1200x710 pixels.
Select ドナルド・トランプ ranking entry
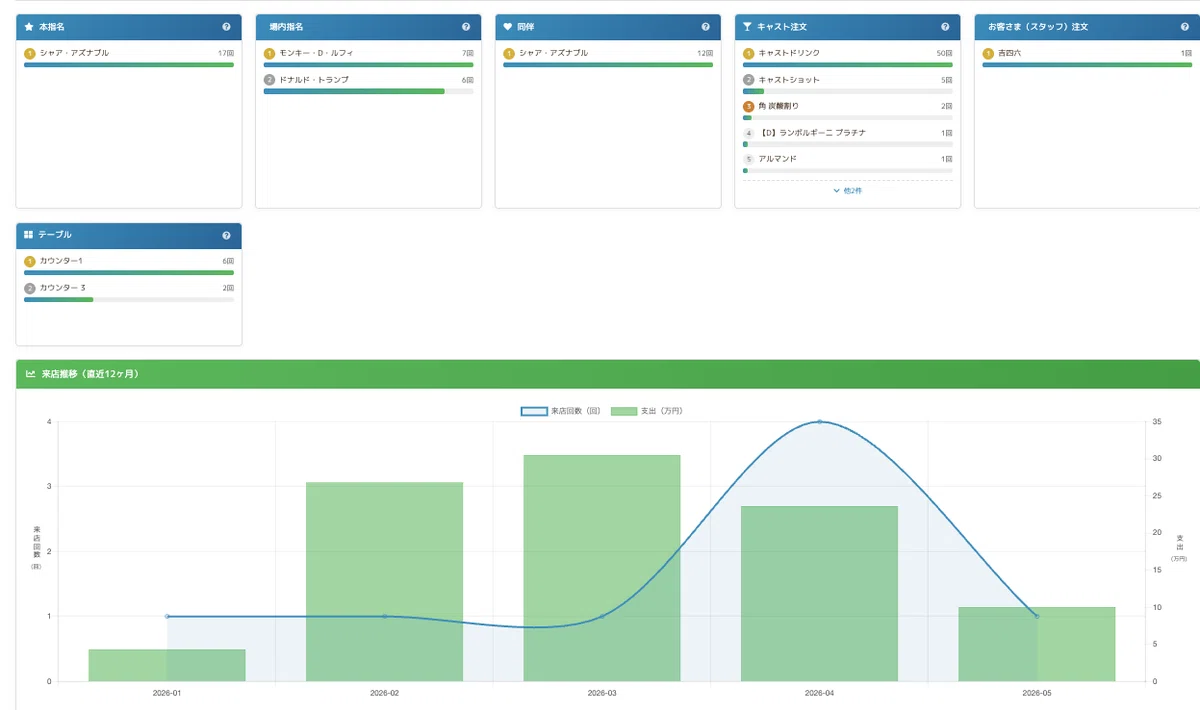(369, 84)
